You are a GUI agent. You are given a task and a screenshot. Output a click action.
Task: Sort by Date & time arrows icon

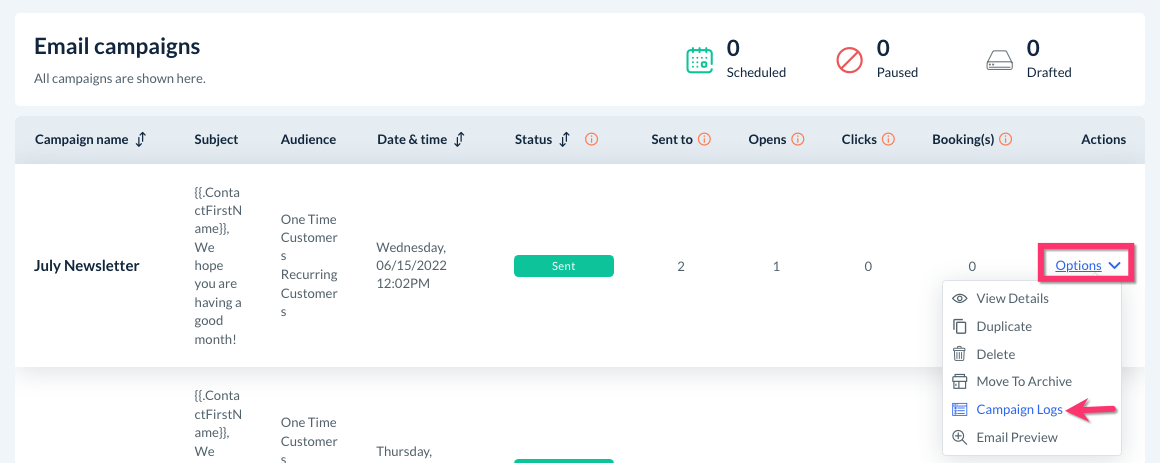[x=459, y=139]
